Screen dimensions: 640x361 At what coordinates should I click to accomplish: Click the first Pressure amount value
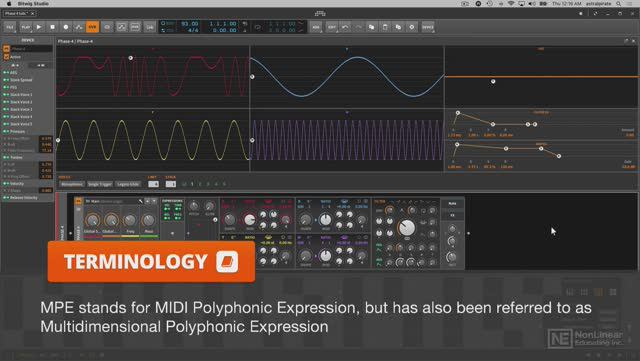[46, 138]
